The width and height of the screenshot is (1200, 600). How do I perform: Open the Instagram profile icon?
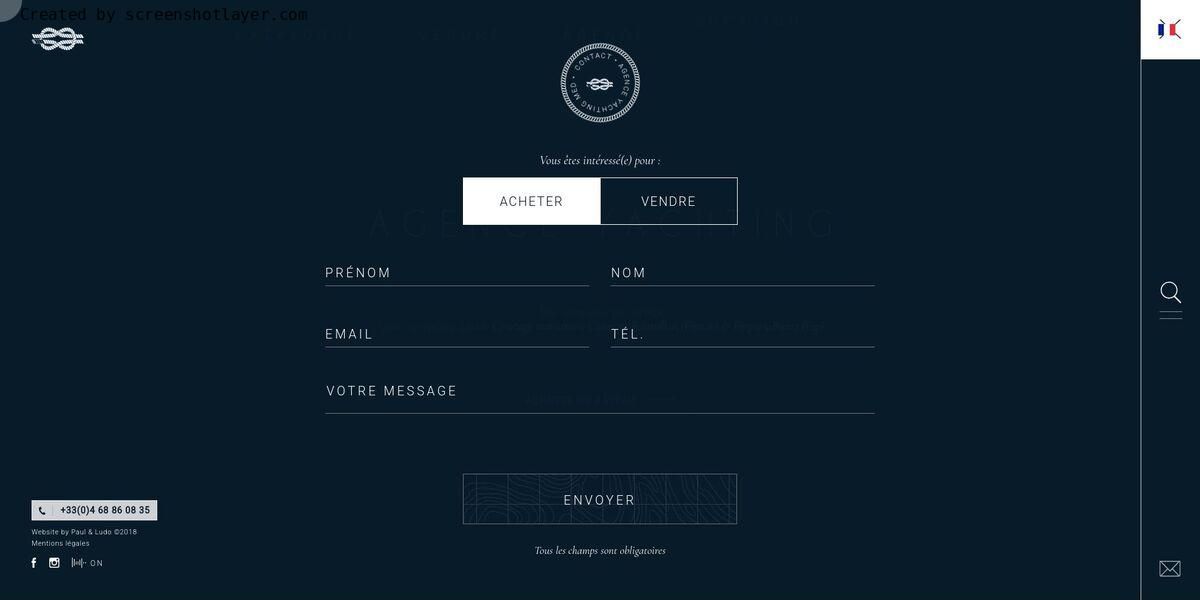[x=55, y=563]
